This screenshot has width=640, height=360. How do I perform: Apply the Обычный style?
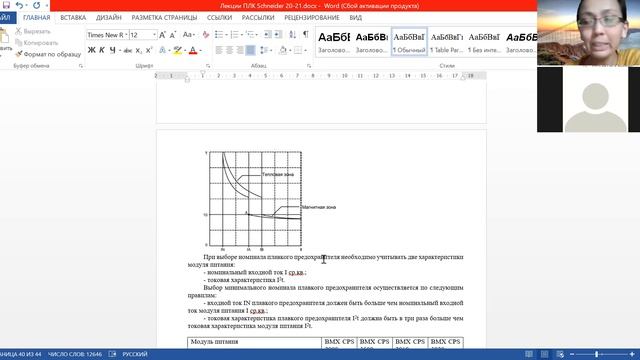pyautogui.click(x=409, y=42)
